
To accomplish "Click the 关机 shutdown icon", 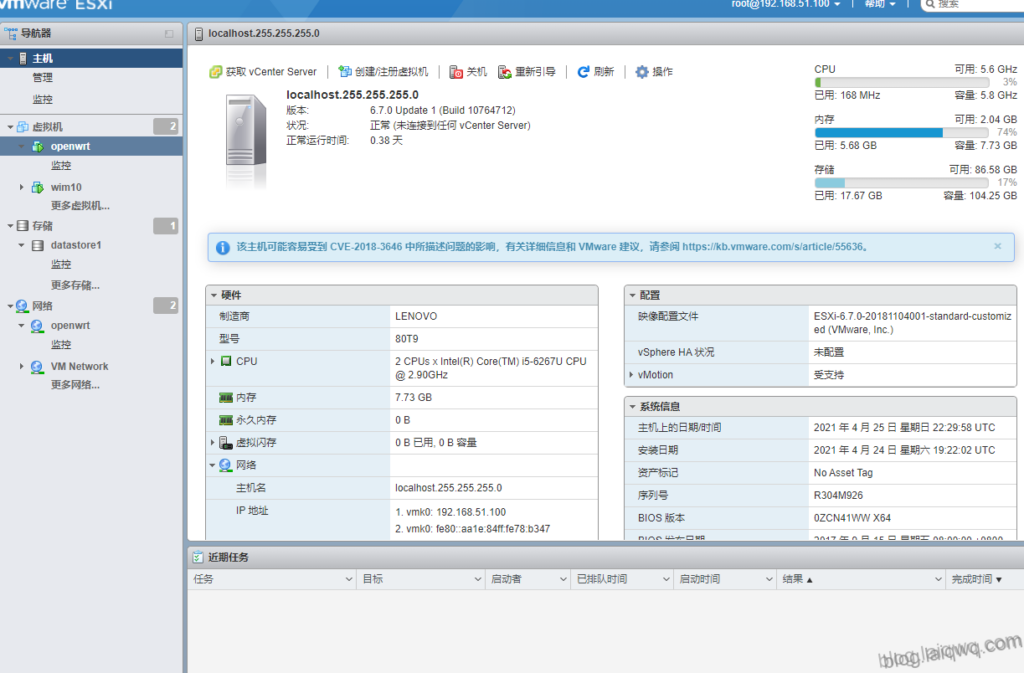I will tap(456, 72).
